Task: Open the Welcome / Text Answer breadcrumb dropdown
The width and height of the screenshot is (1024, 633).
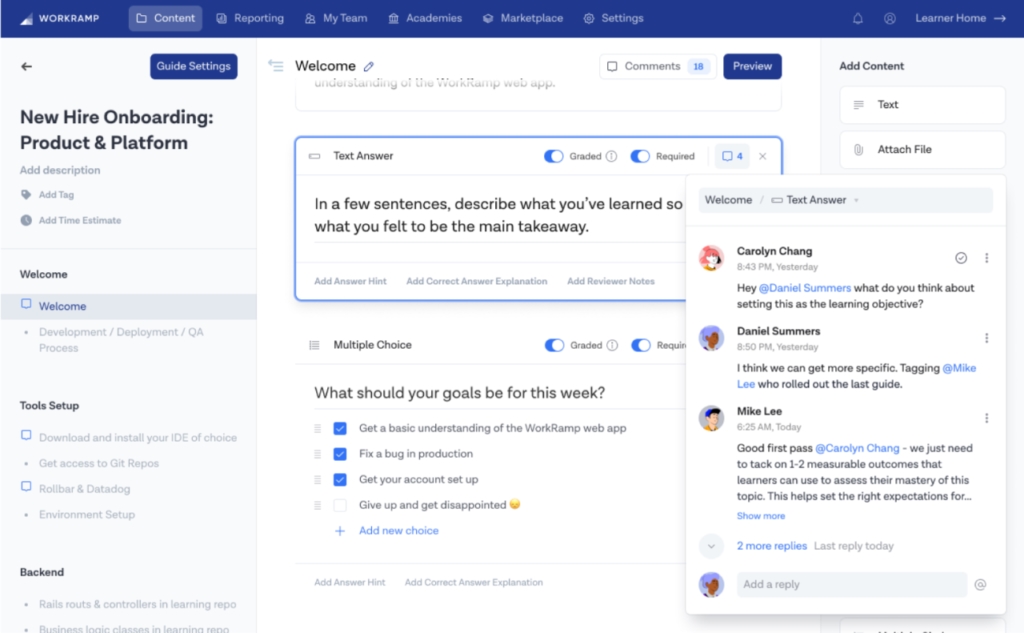Action: 845,200
